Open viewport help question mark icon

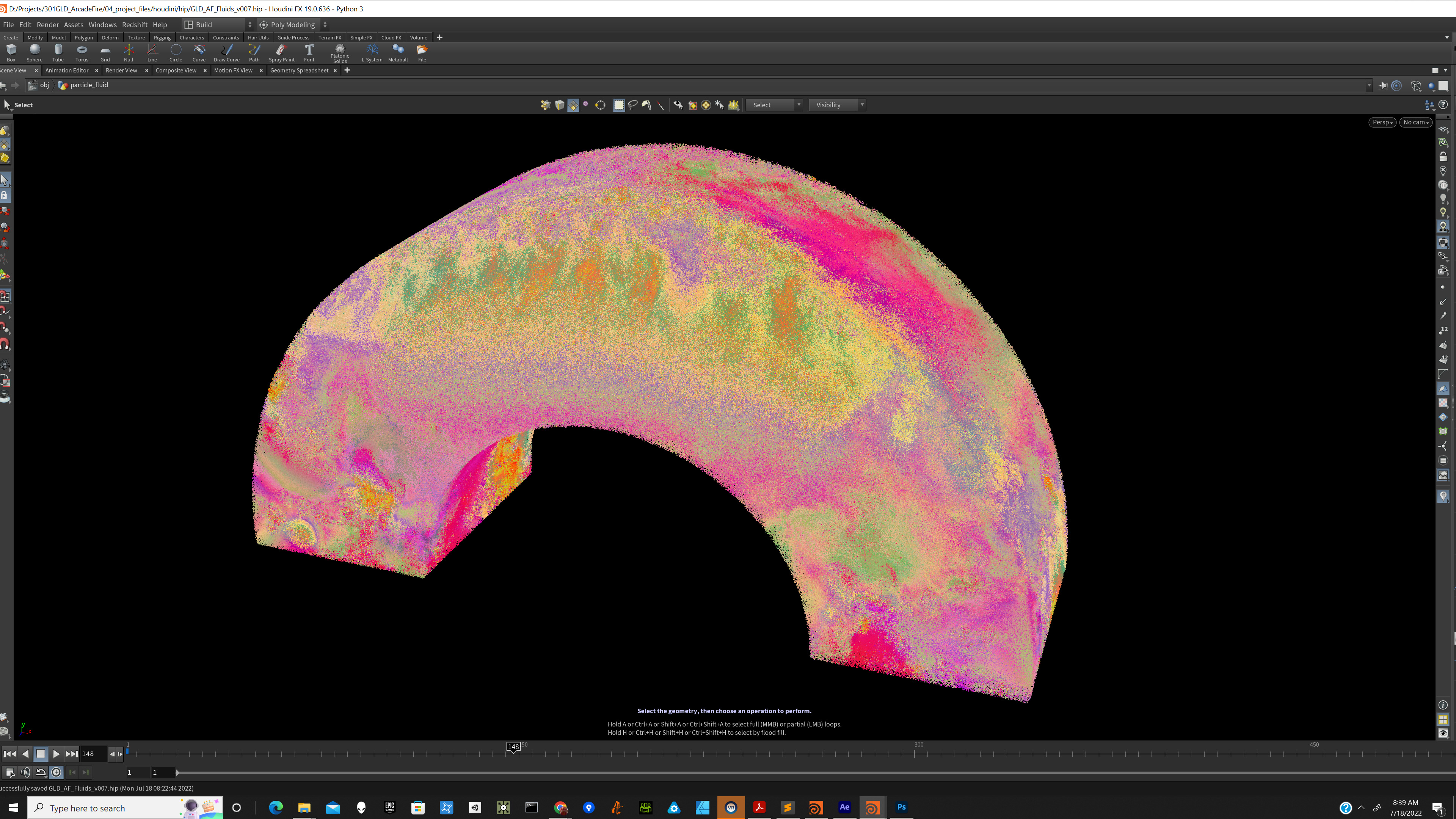coord(1443,105)
